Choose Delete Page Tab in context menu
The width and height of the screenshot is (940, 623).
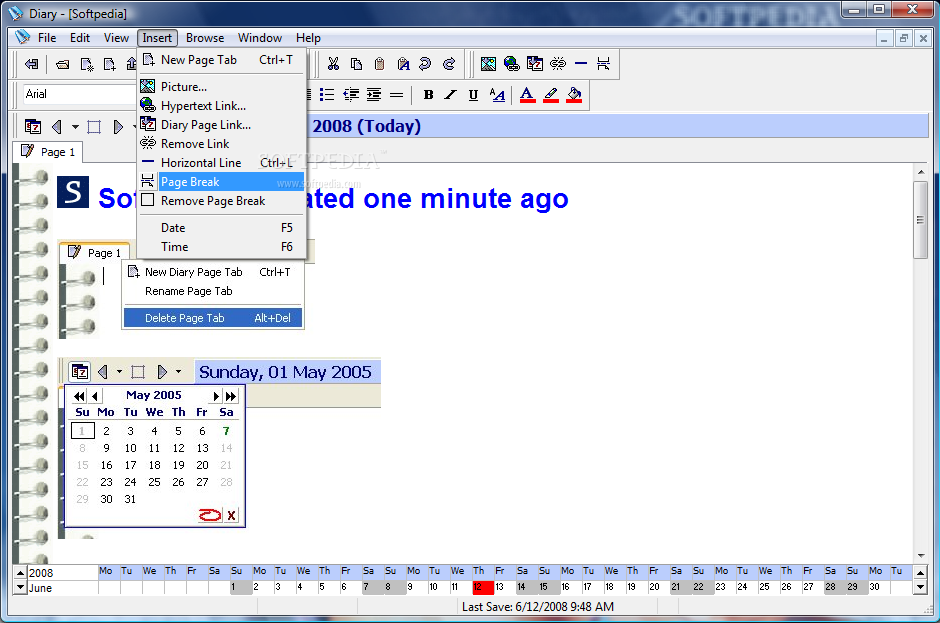(213, 318)
